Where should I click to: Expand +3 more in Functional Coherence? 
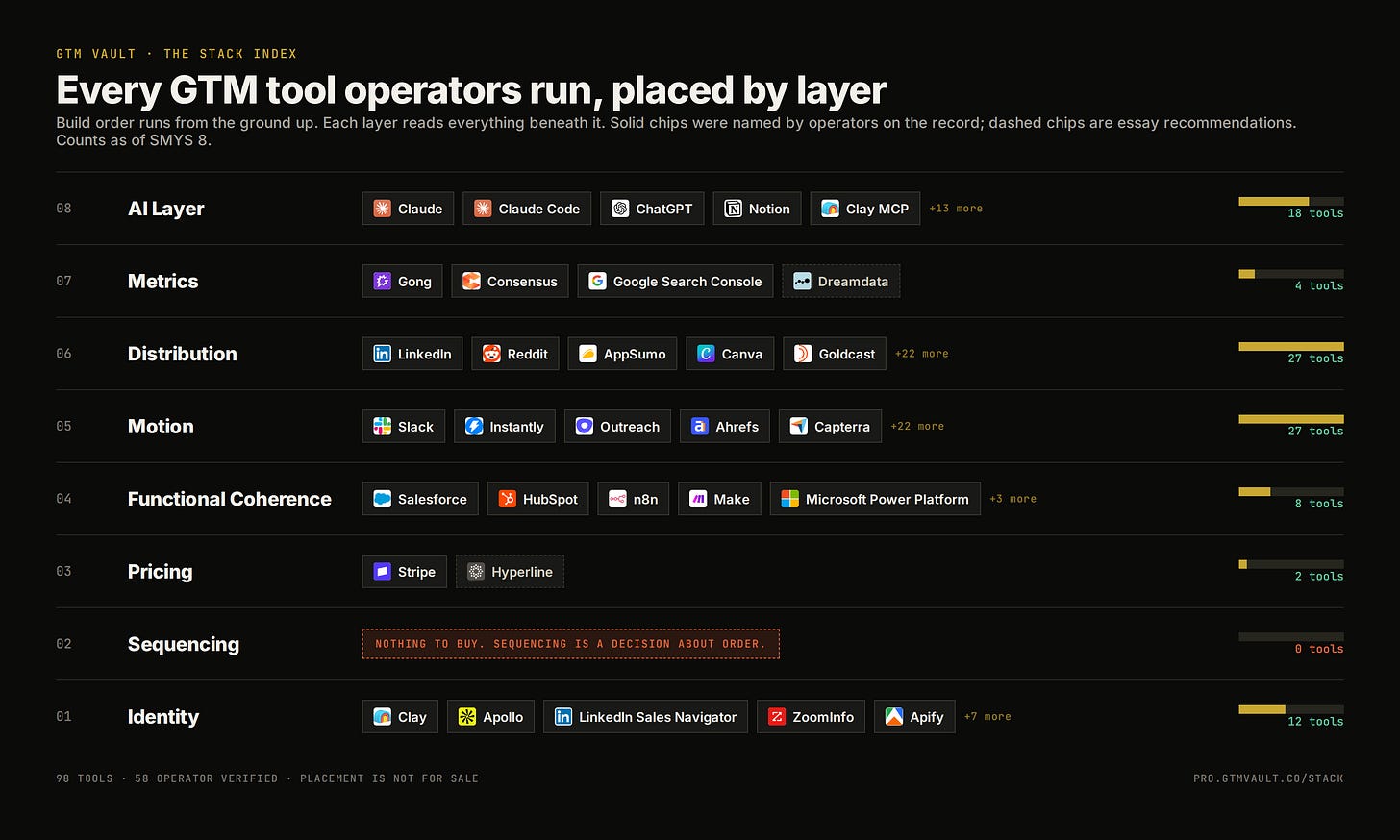pos(1012,499)
